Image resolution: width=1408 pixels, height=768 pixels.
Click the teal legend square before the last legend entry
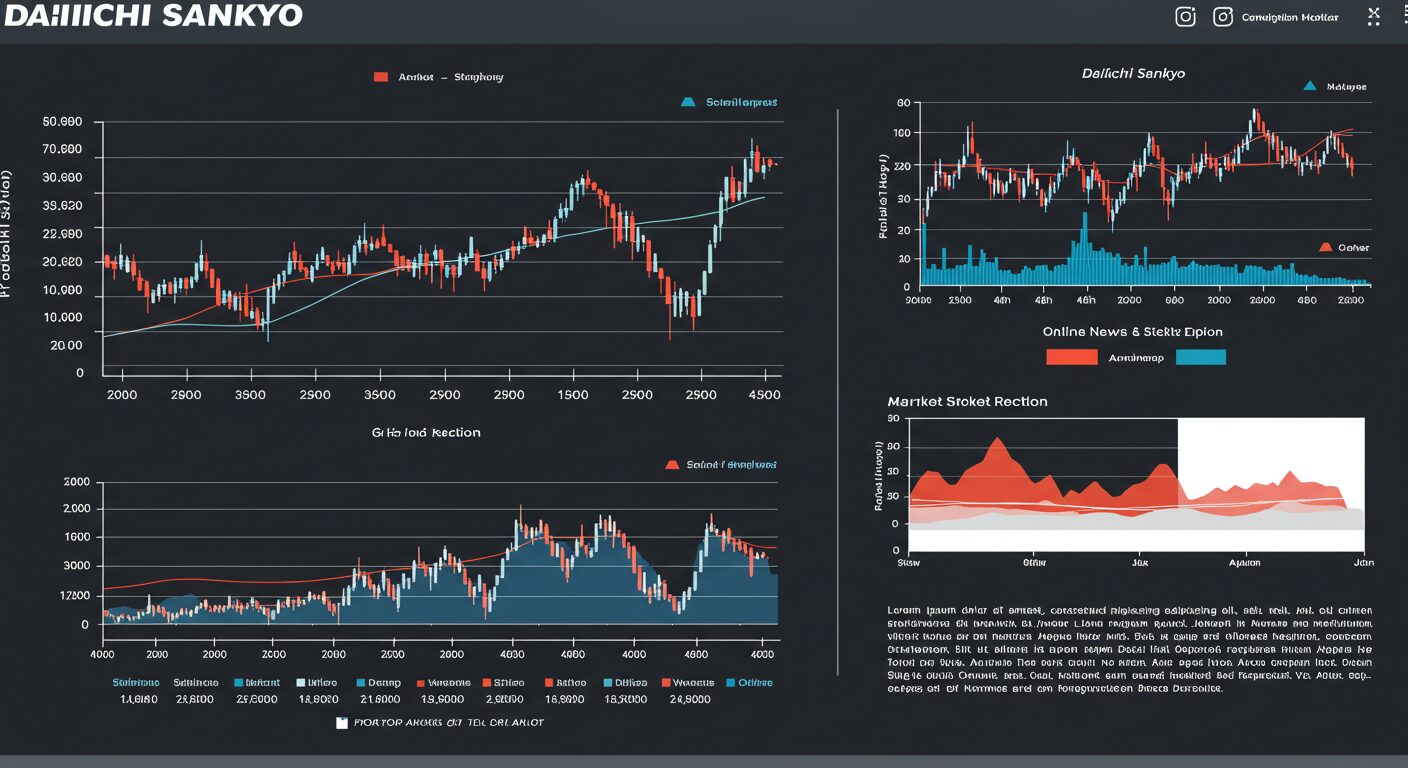(x=730, y=683)
